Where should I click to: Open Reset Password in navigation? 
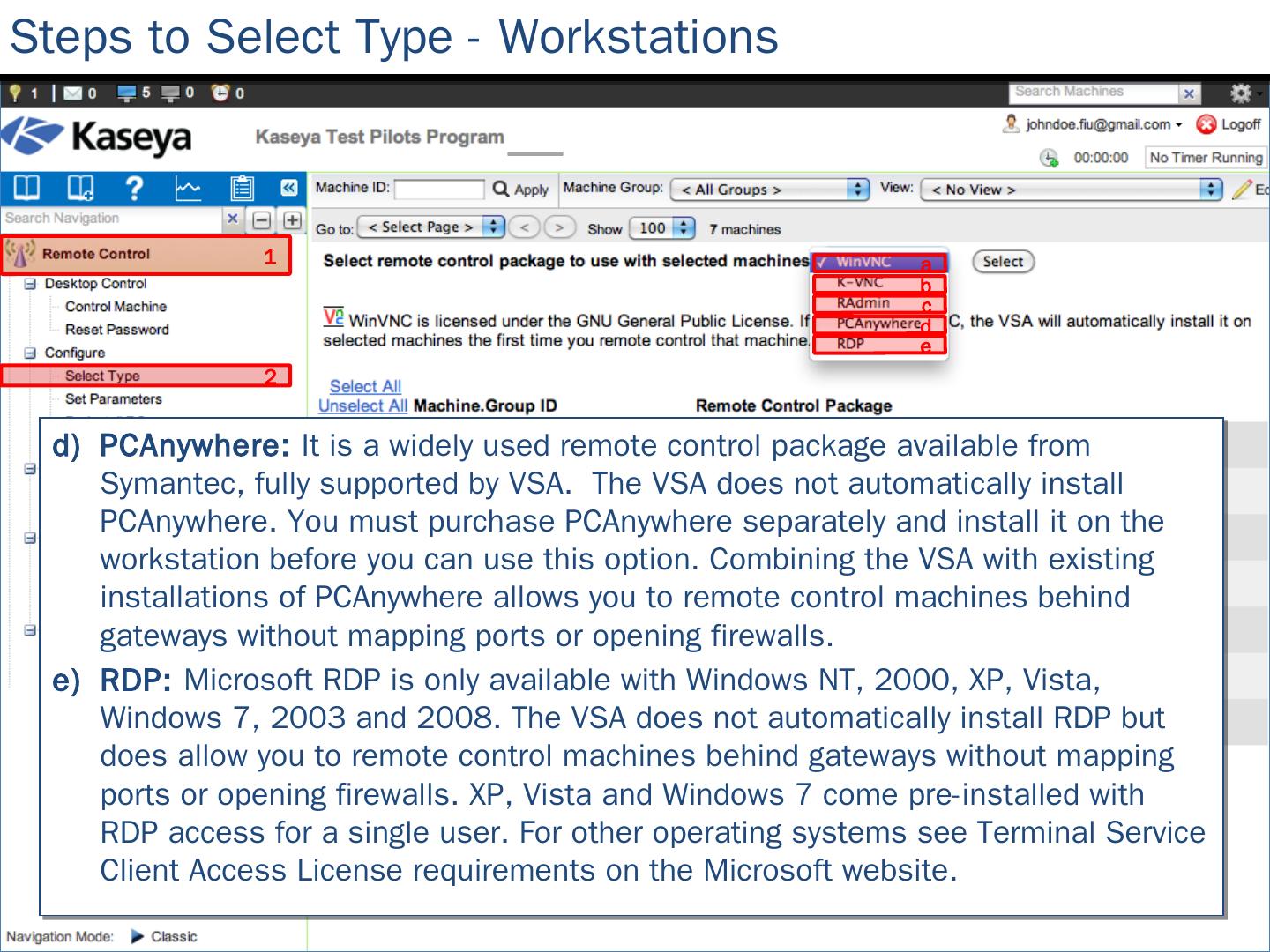[116, 330]
